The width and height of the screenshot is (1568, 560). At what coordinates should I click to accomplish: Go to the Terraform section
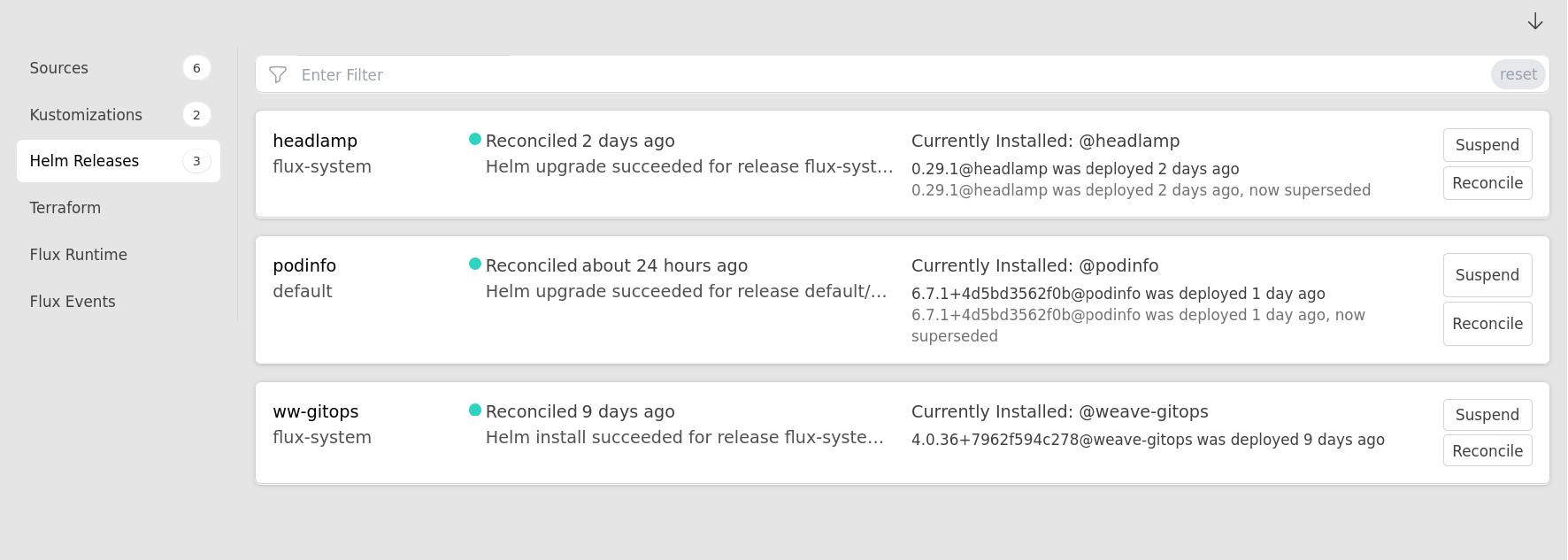[65, 208]
